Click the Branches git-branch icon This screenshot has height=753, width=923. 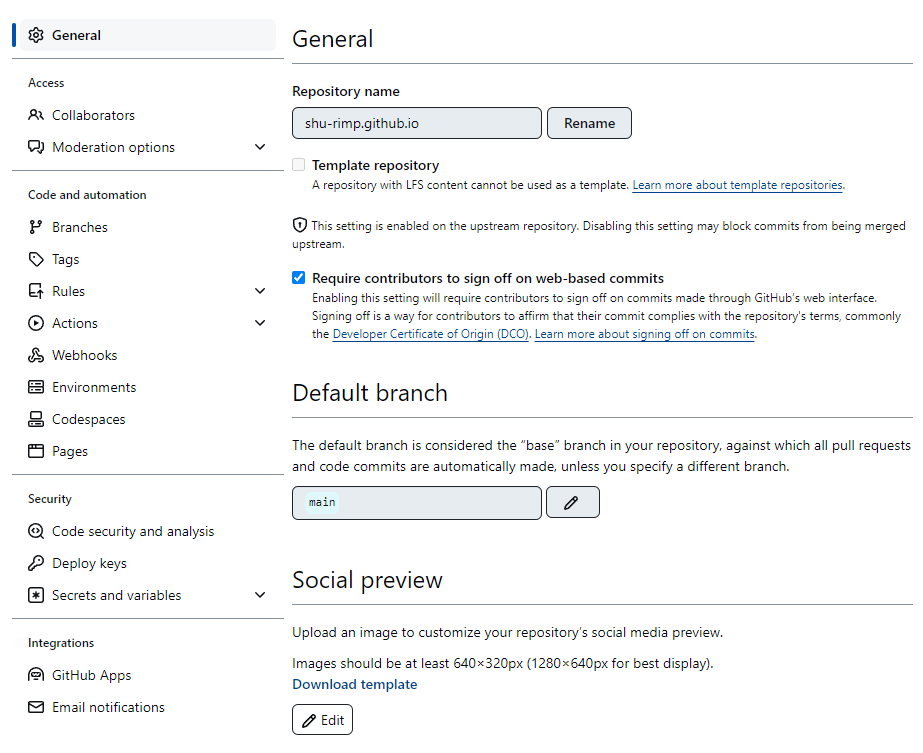click(36, 227)
